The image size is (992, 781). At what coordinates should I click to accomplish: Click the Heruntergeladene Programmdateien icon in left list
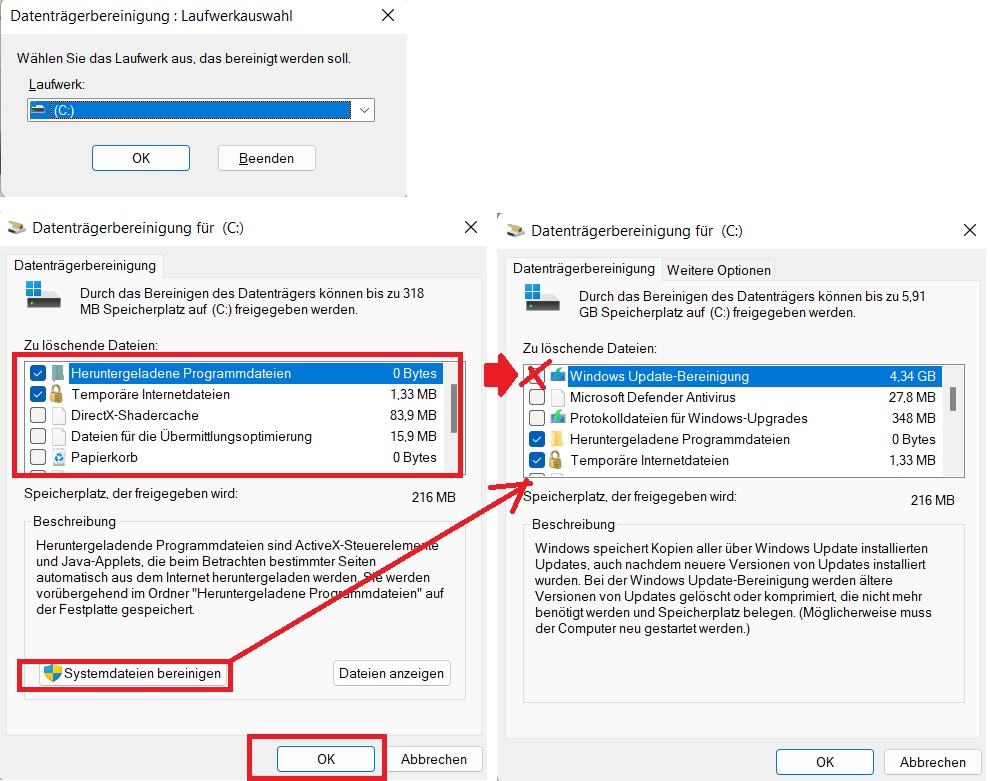(x=58, y=373)
